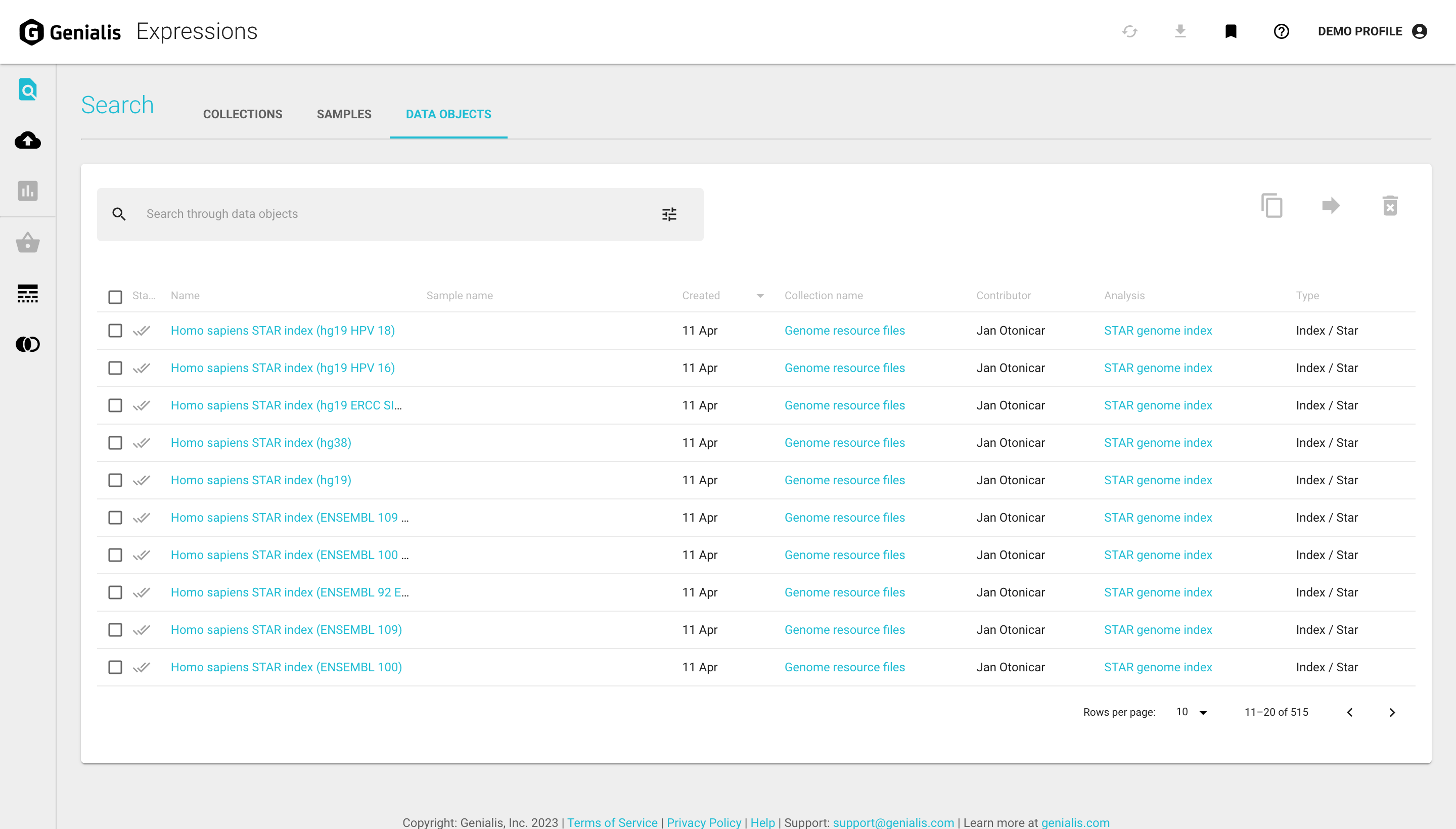The height and width of the screenshot is (829, 1456).
Task: Click the delete data objects trash icon
Action: click(x=1389, y=206)
